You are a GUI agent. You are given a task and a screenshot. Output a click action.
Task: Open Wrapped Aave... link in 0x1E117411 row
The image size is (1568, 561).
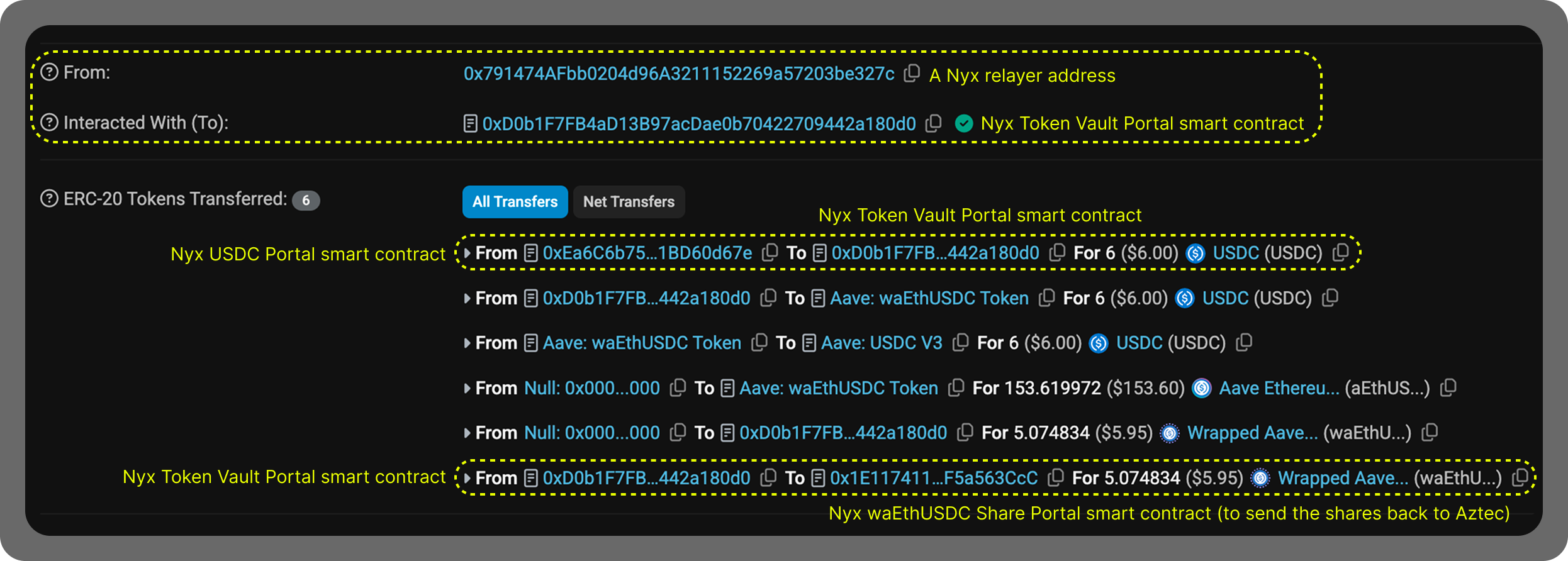(1343, 478)
